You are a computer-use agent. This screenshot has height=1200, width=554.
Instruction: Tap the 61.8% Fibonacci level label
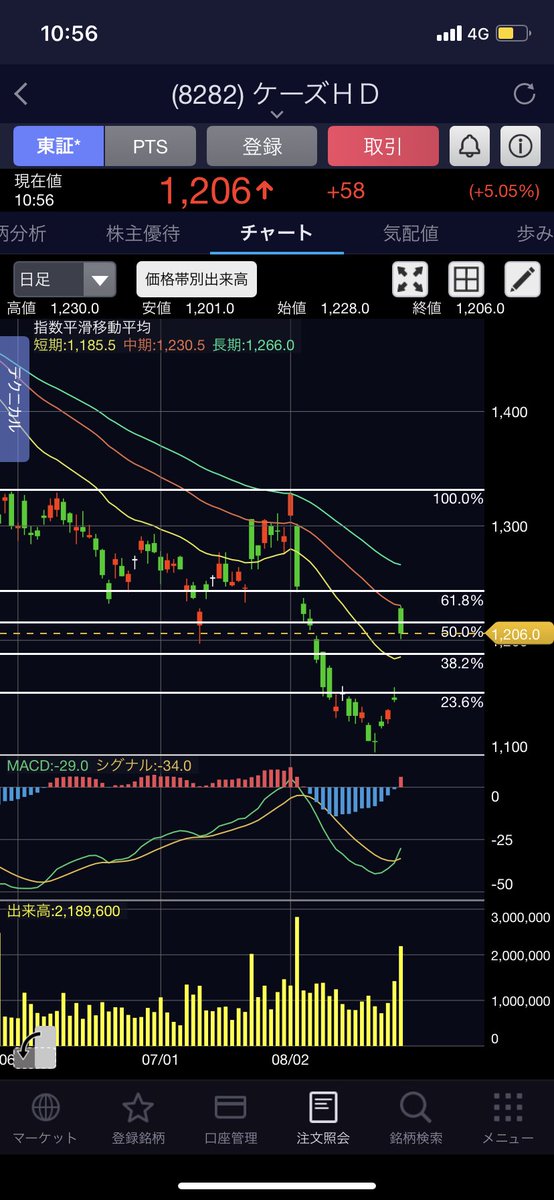click(462, 600)
